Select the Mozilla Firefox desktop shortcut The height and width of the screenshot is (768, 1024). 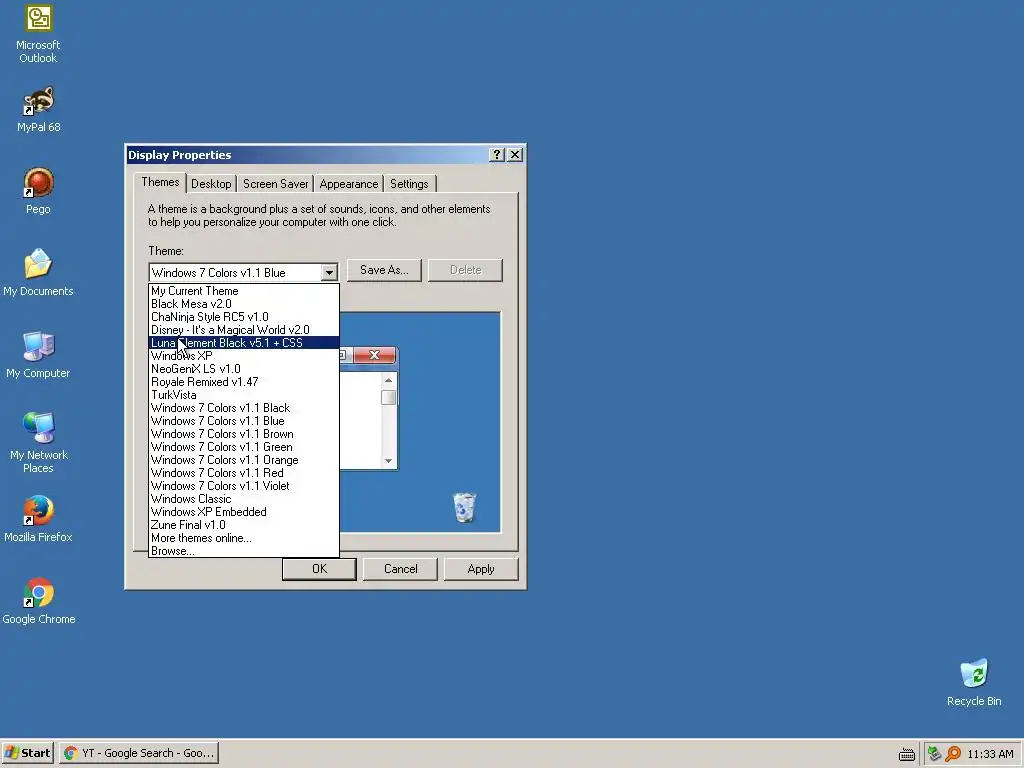(38, 519)
